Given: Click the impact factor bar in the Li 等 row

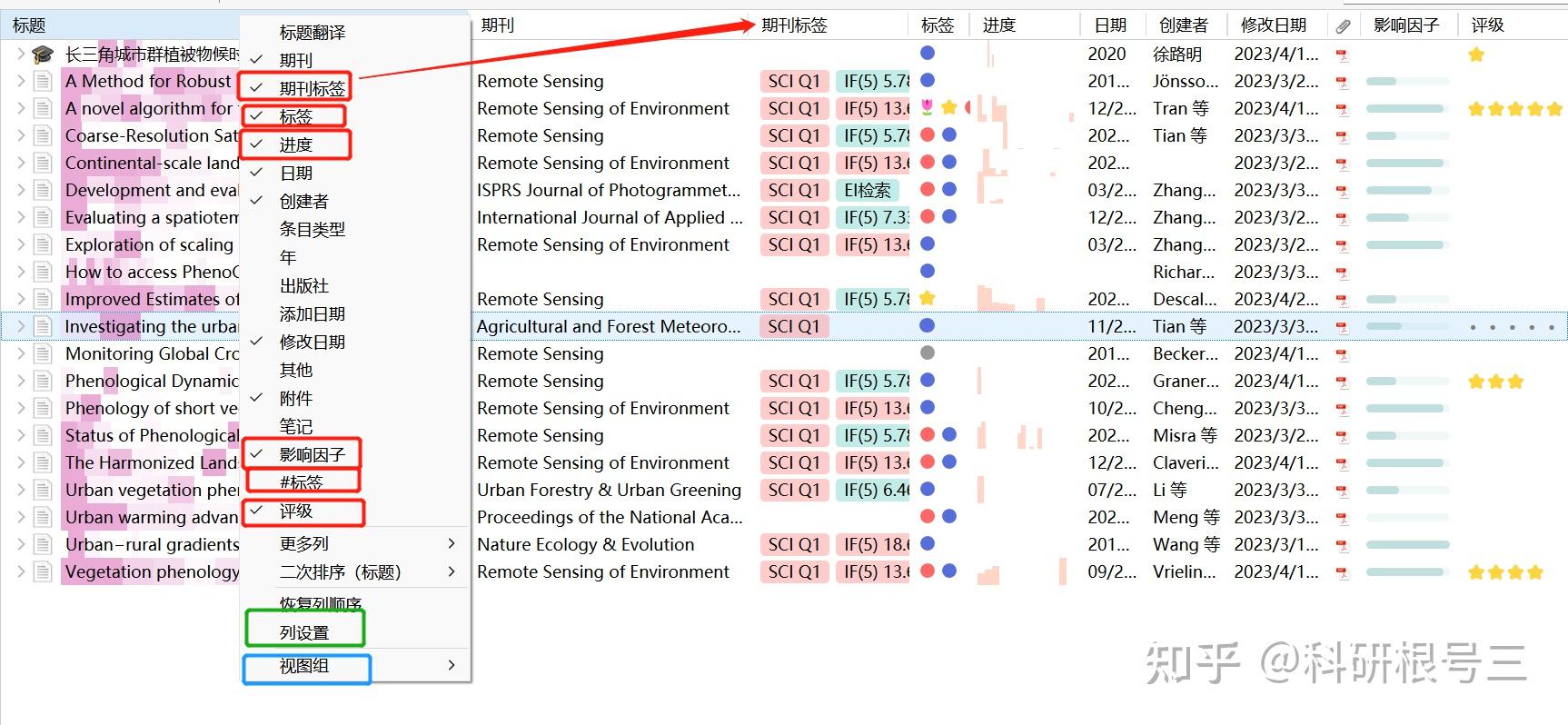Looking at the screenshot, I should 1406,491.
